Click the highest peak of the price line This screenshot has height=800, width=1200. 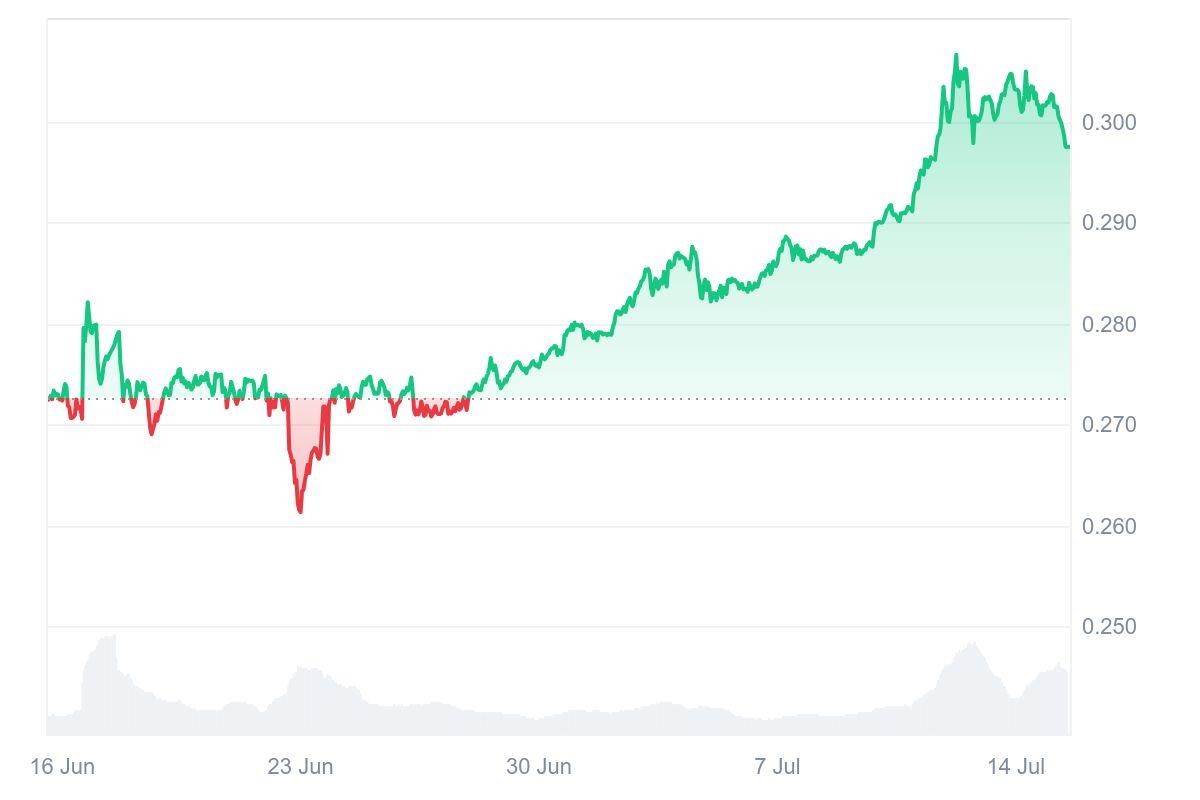956,56
